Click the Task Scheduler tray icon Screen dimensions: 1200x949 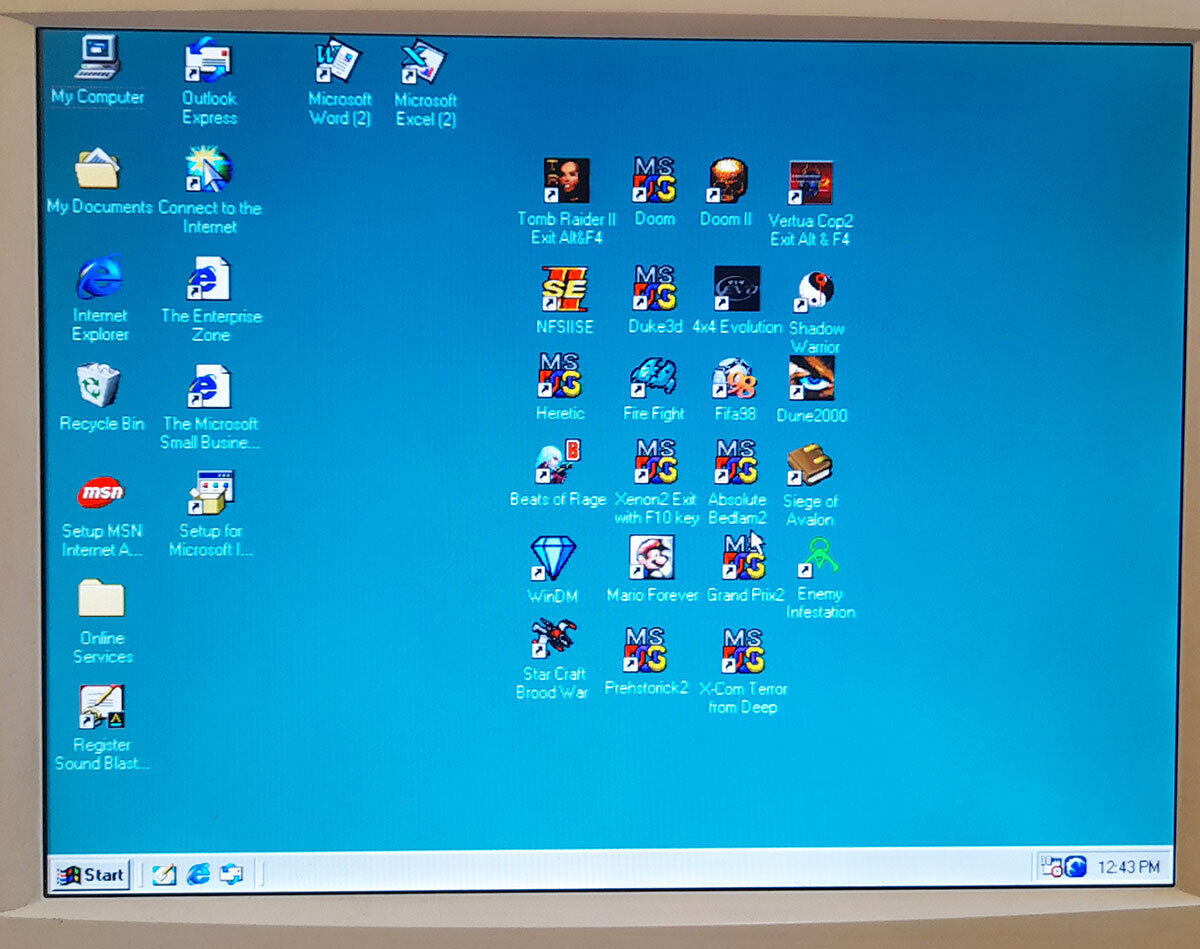click(1051, 867)
